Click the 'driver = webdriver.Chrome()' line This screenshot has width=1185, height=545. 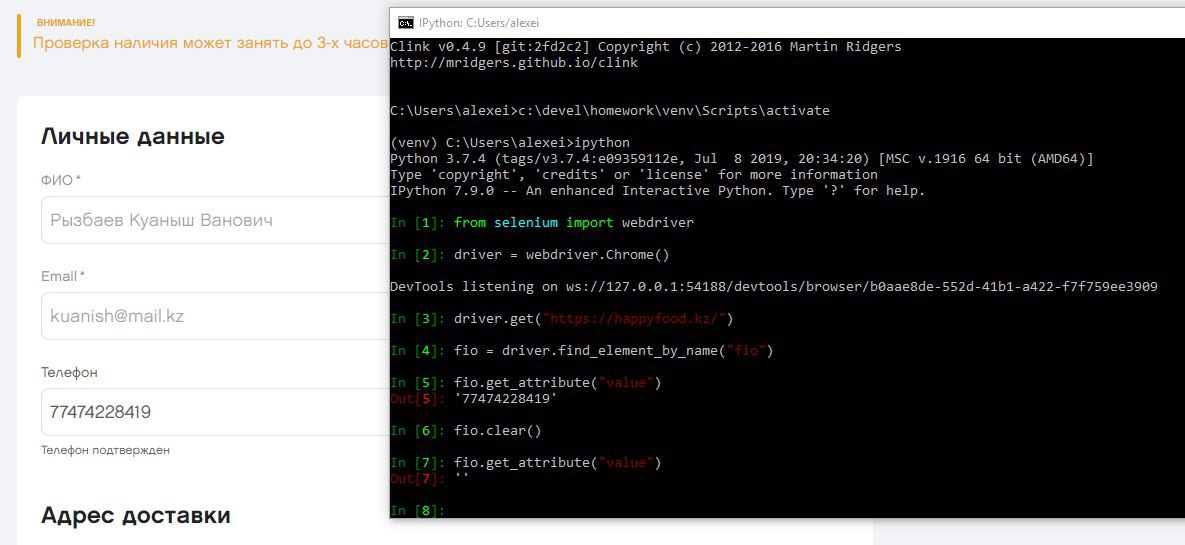[530, 255]
